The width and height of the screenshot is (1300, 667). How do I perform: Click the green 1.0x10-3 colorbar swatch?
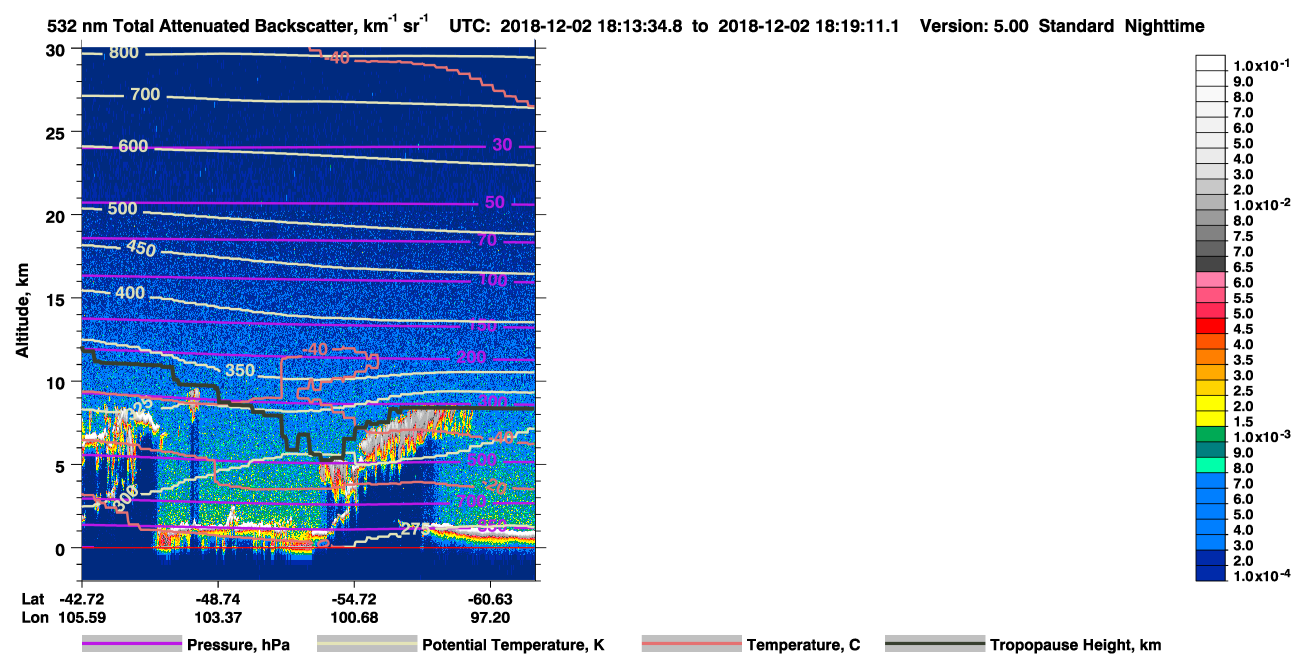click(1211, 435)
